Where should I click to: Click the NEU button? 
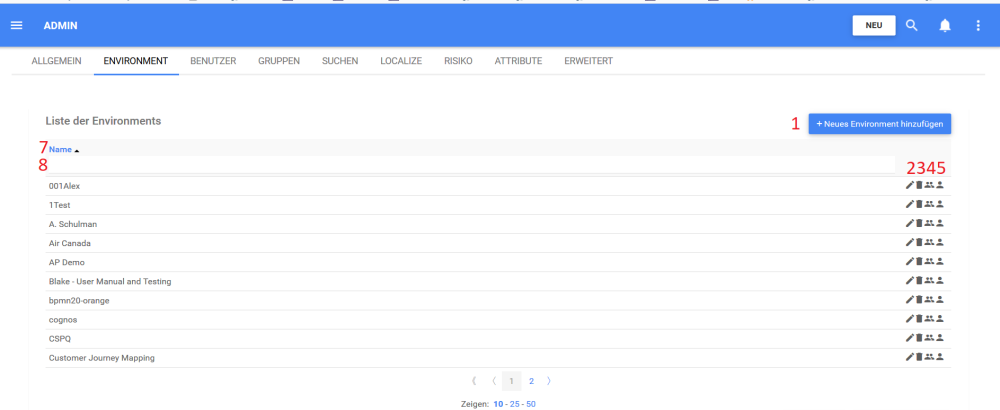(874, 26)
